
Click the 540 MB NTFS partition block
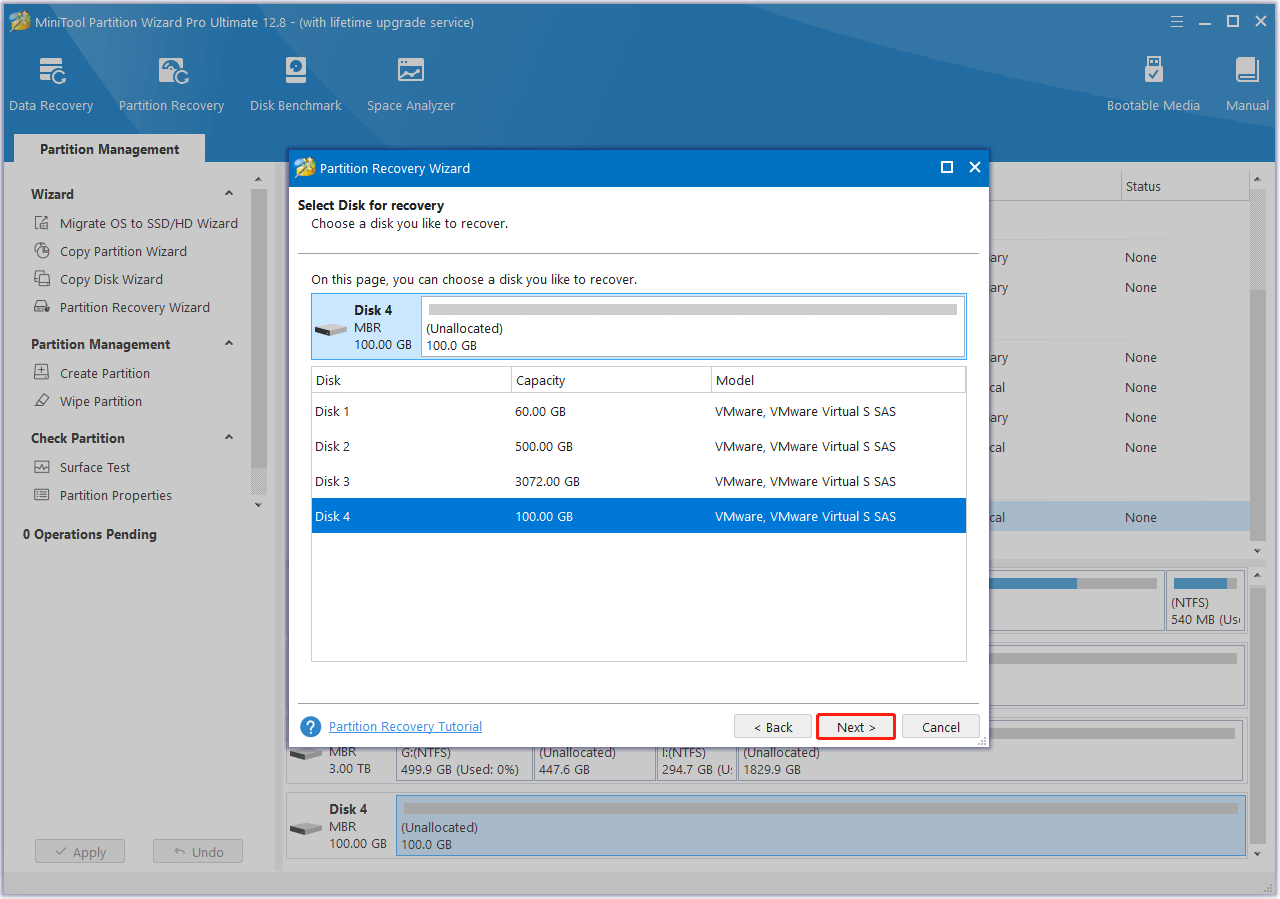tap(1205, 600)
